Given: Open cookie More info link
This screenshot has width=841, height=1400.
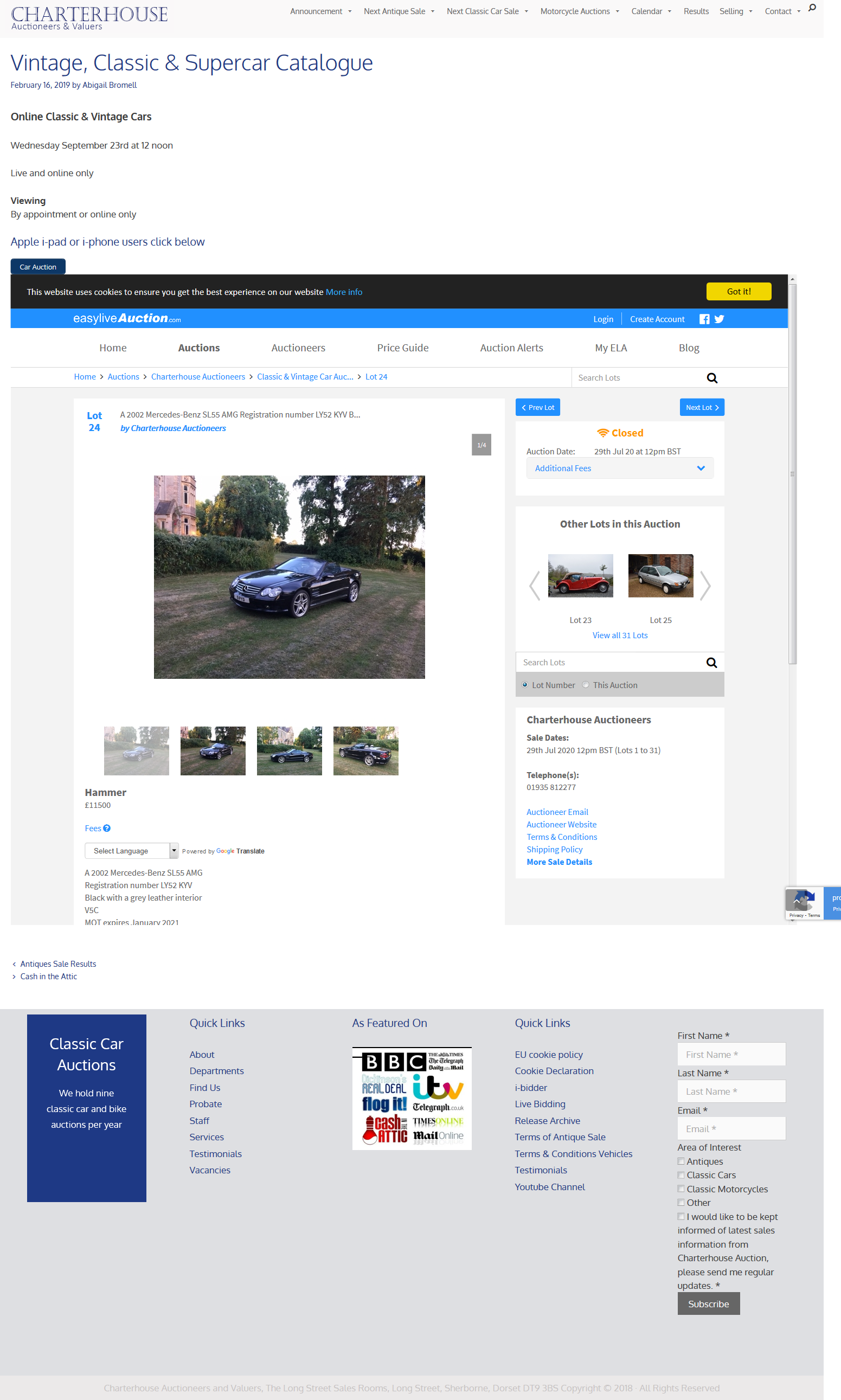Looking at the screenshot, I should (343, 292).
